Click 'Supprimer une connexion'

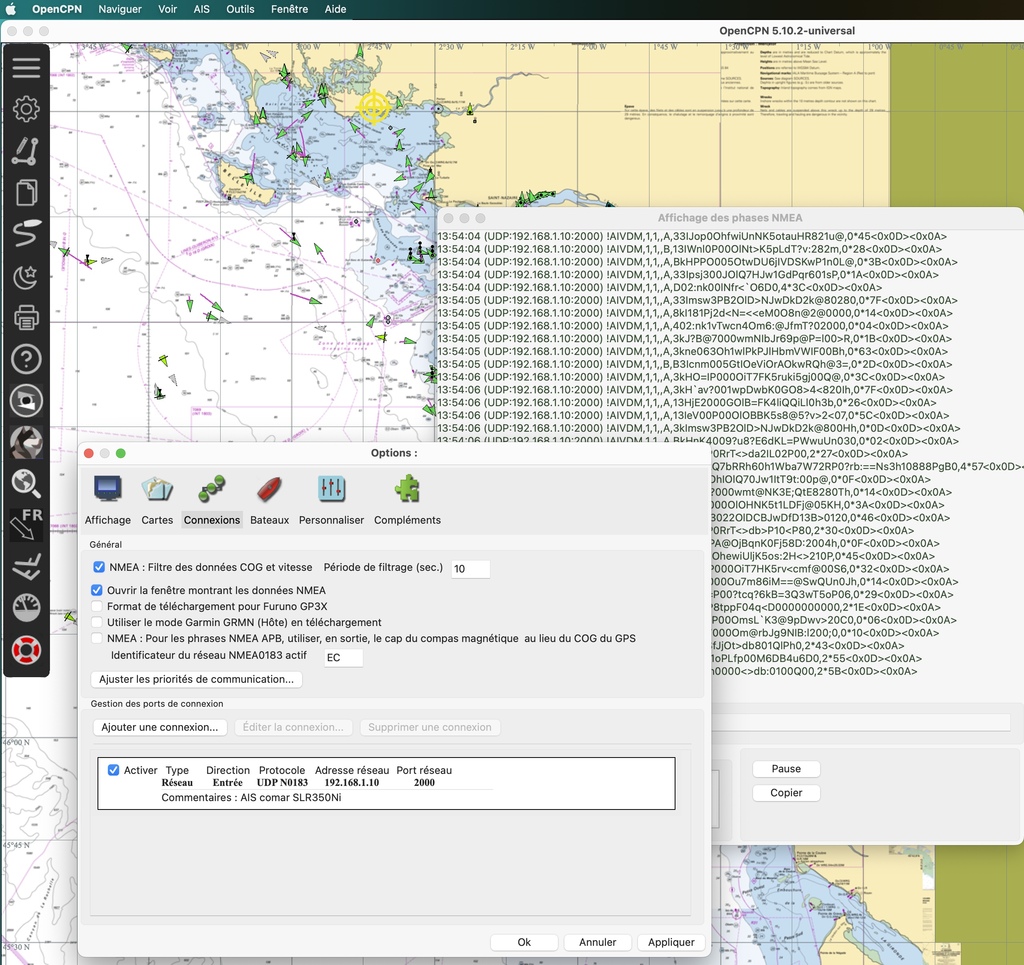point(430,727)
